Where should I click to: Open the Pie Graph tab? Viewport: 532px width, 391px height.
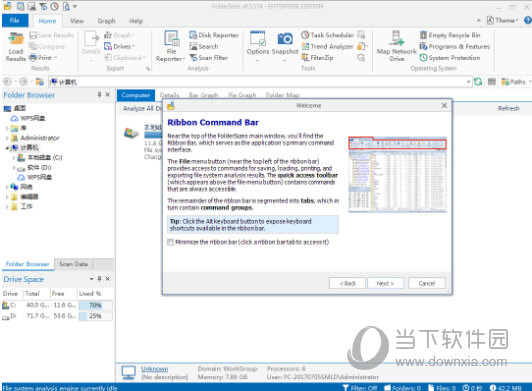242,95
